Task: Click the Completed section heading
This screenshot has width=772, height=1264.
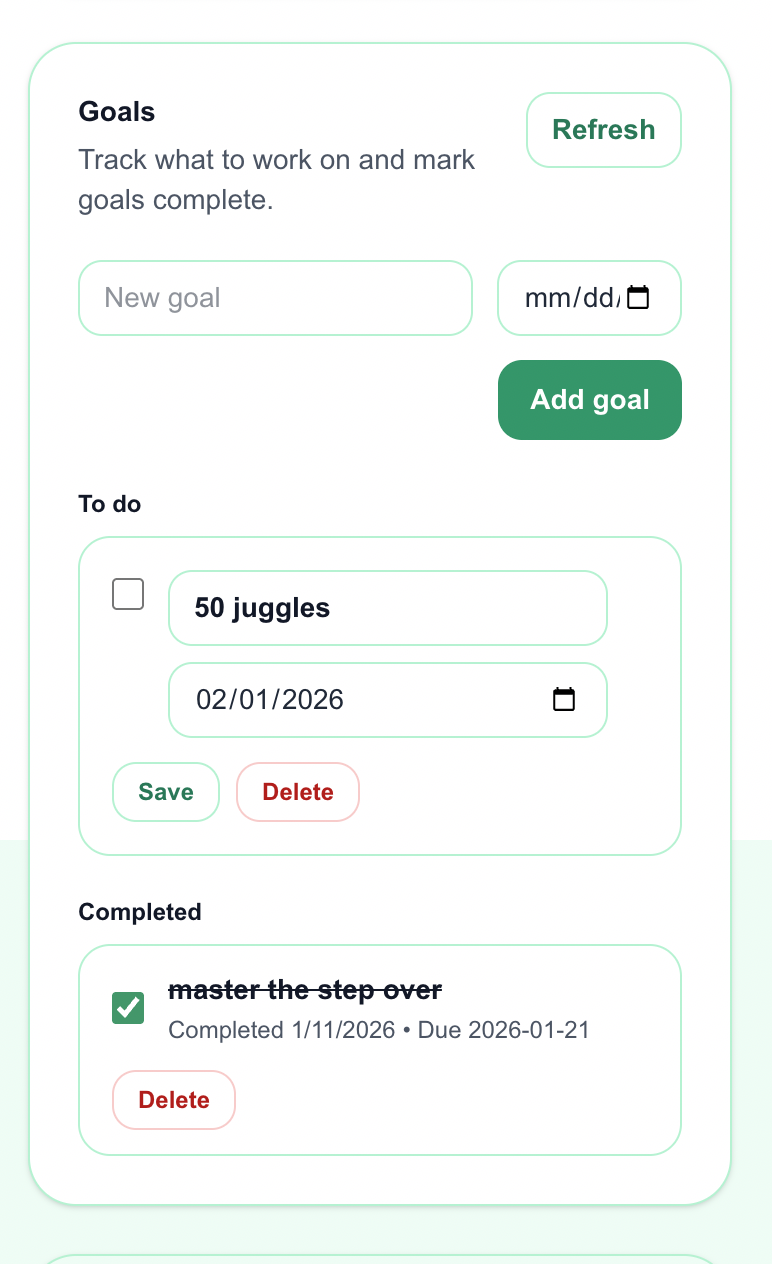Action: [139, 911]
